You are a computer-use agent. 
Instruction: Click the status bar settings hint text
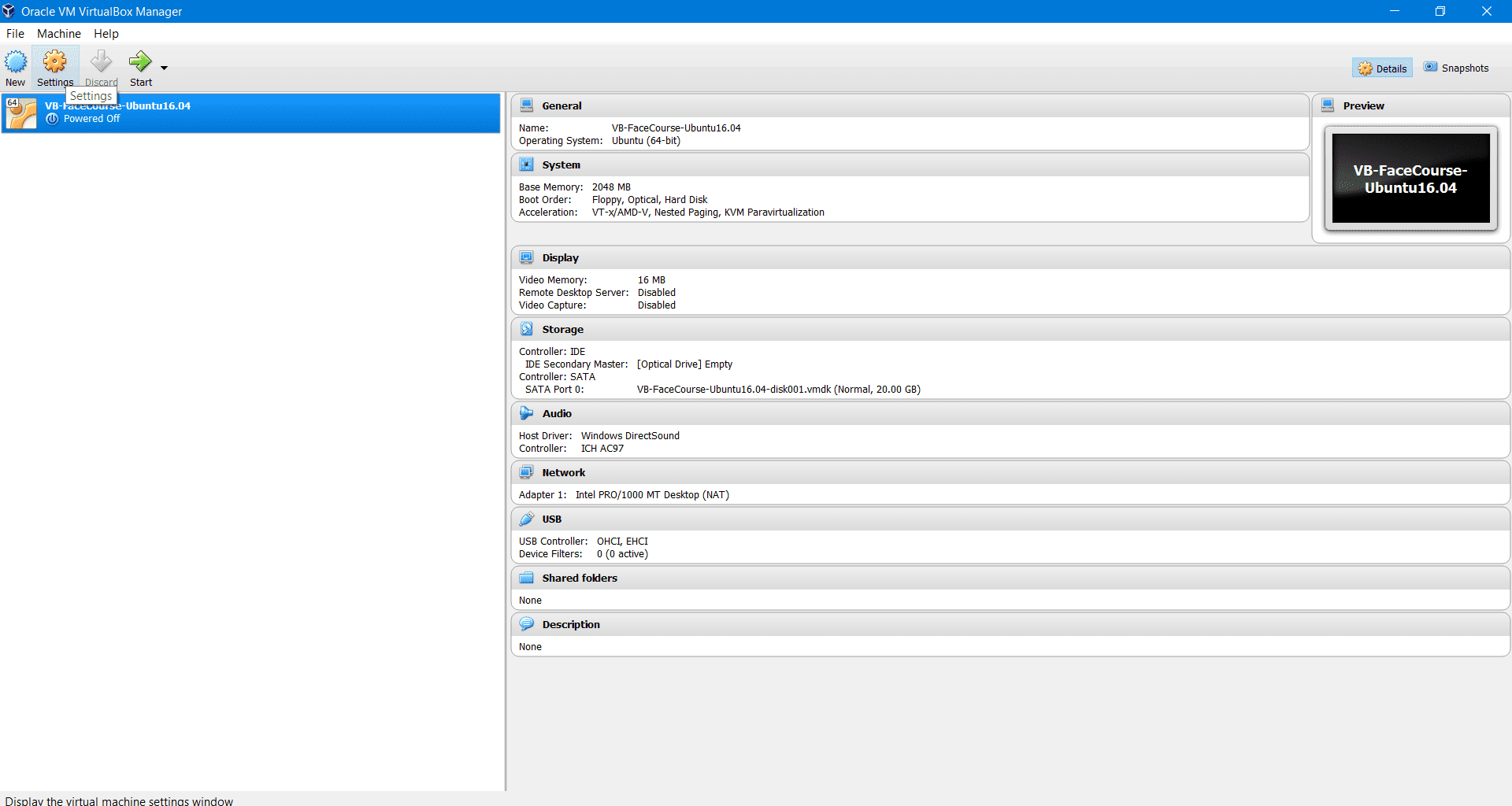coord(119,800)
